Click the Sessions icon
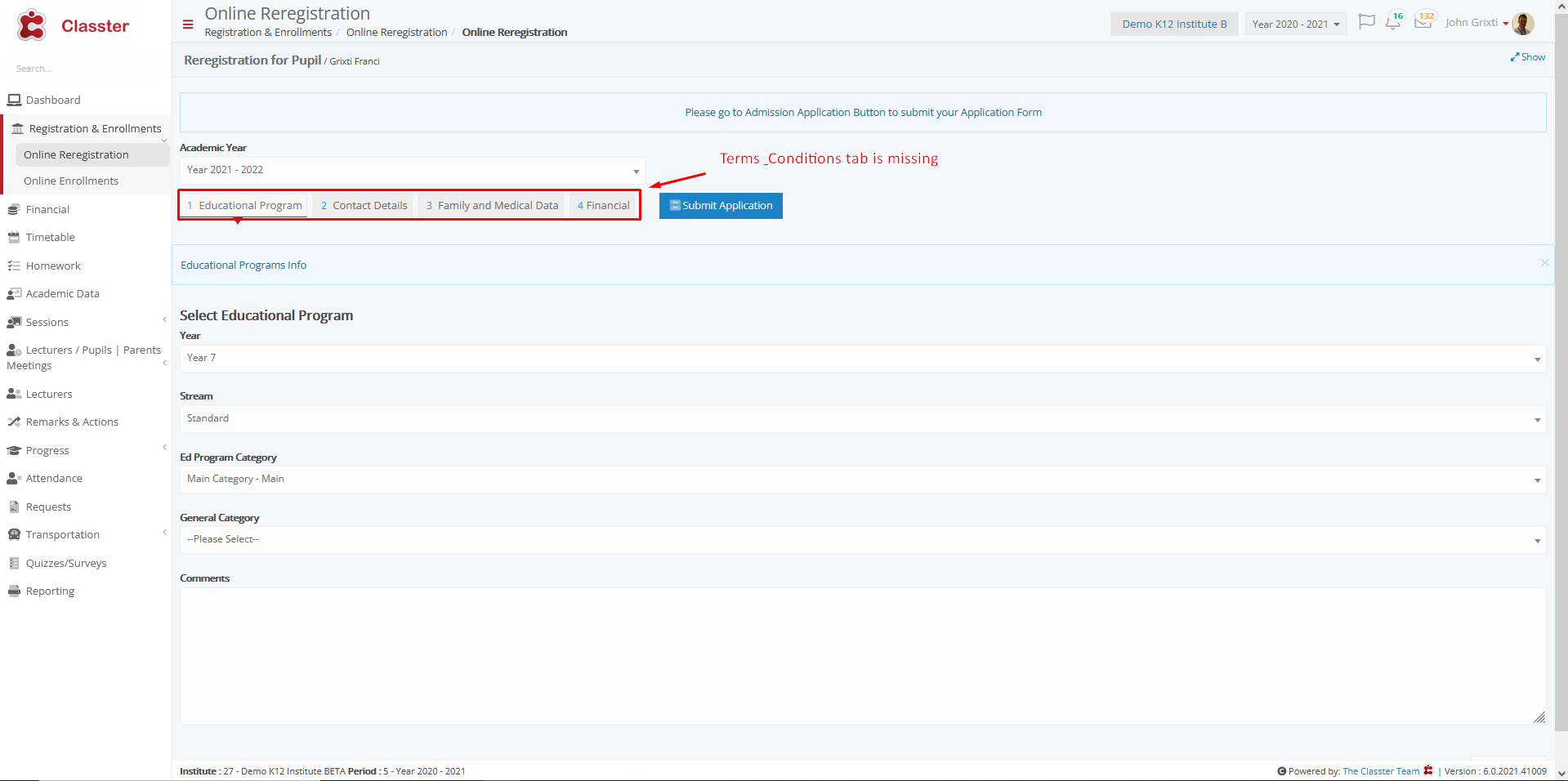 pyautogui.click(x=14, y=322)
